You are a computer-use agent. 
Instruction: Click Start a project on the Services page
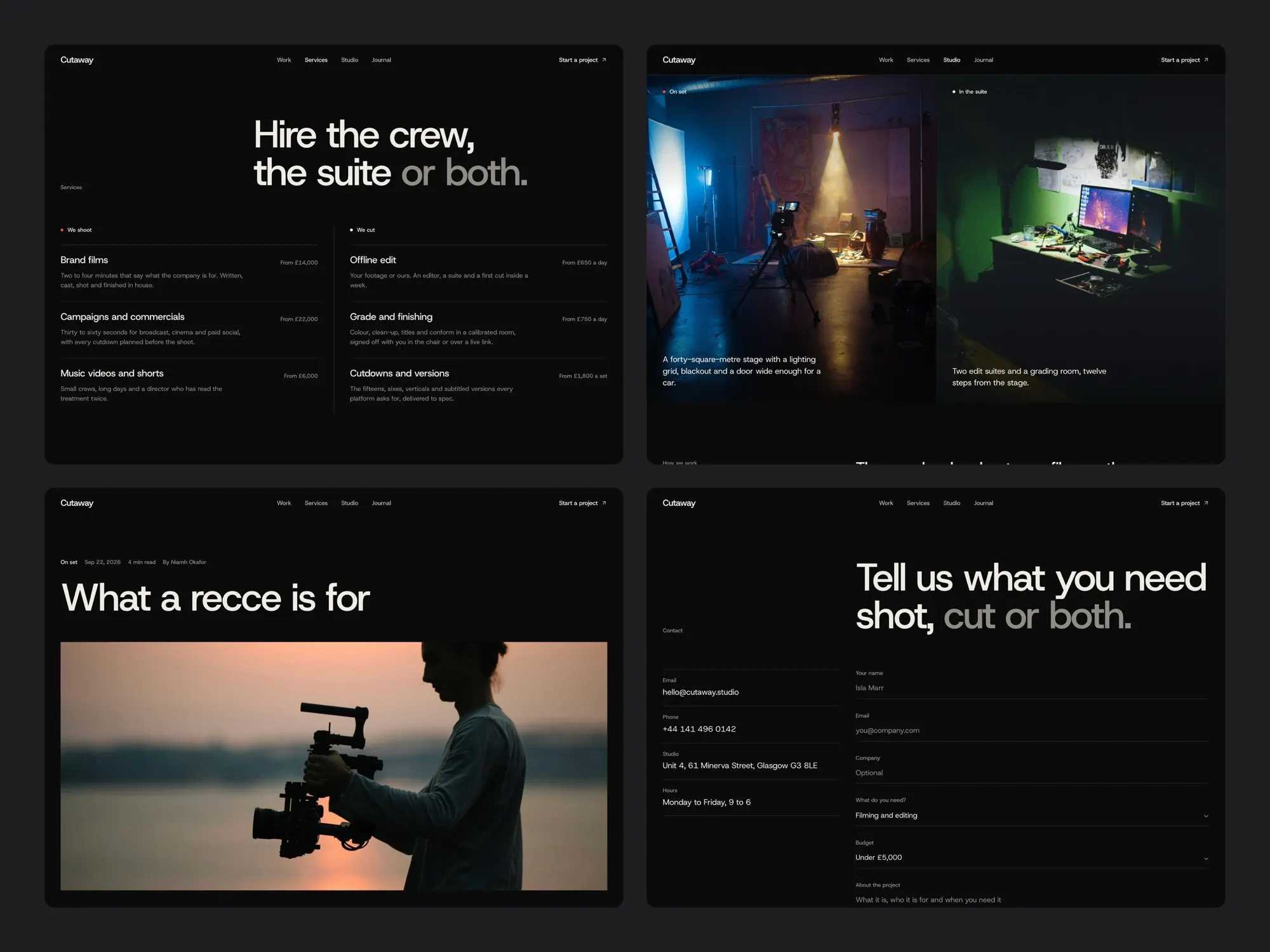[x=582, y=60]
